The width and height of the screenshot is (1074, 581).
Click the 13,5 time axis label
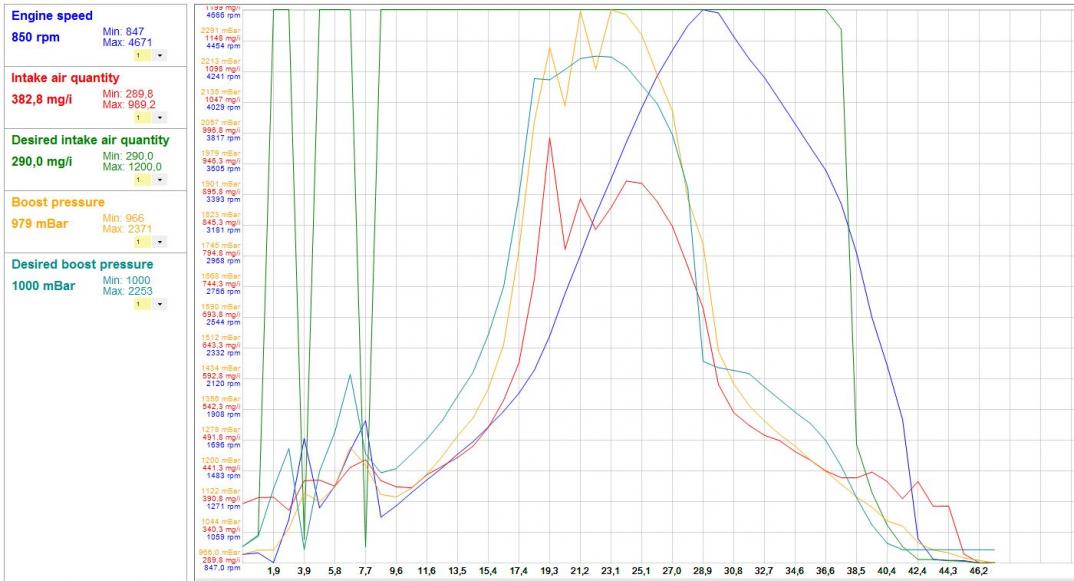point(458,571)
